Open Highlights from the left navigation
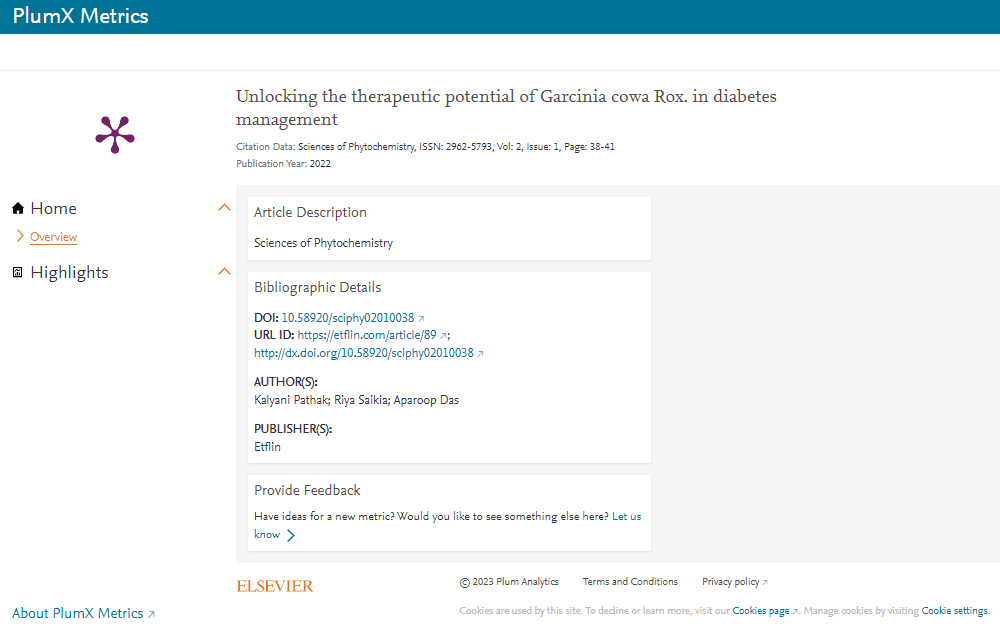1000x639 pixels. click(x=69, y=271)
